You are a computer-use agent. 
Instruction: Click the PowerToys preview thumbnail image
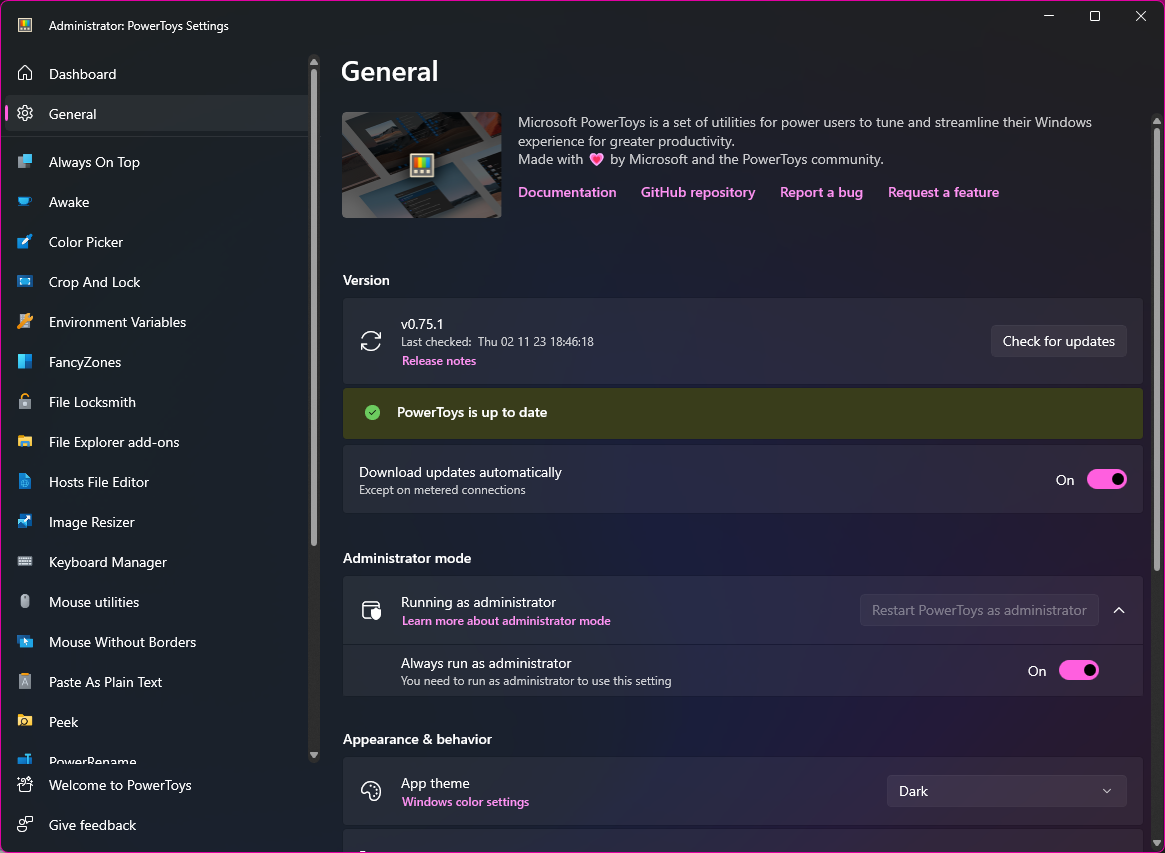tap(421, 165)
